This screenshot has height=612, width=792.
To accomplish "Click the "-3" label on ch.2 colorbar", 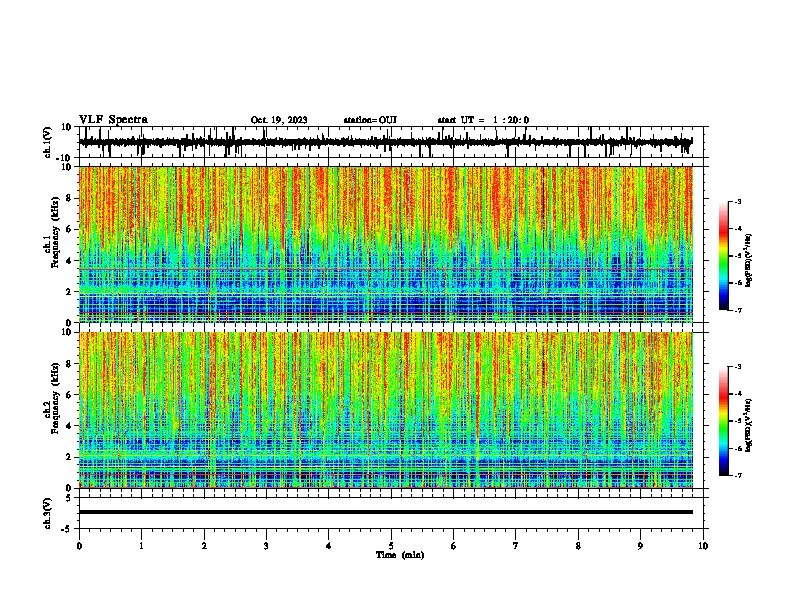I will point(737,367).
